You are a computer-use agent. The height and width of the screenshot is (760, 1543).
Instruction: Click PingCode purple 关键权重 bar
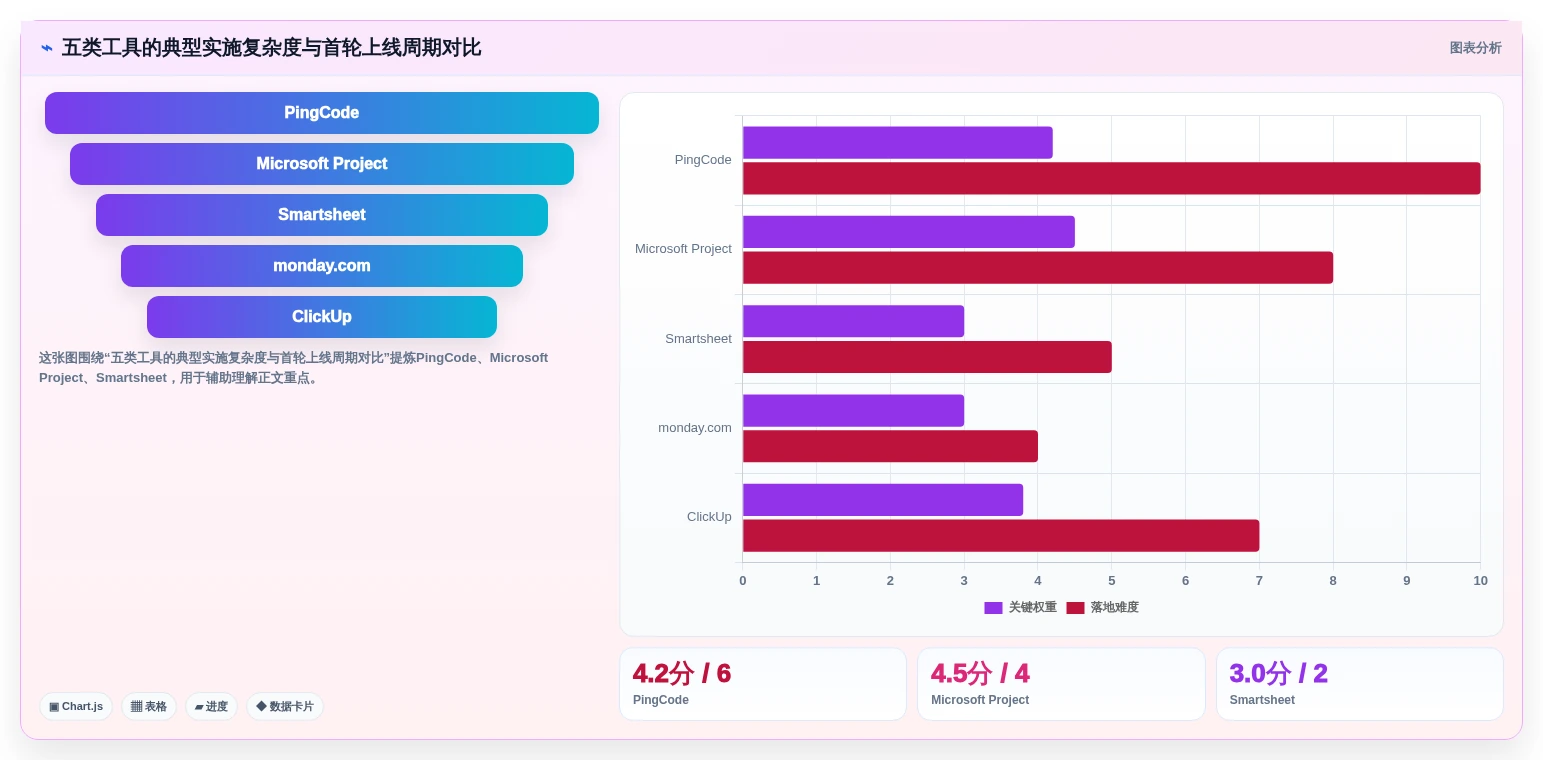coord(897,142)
